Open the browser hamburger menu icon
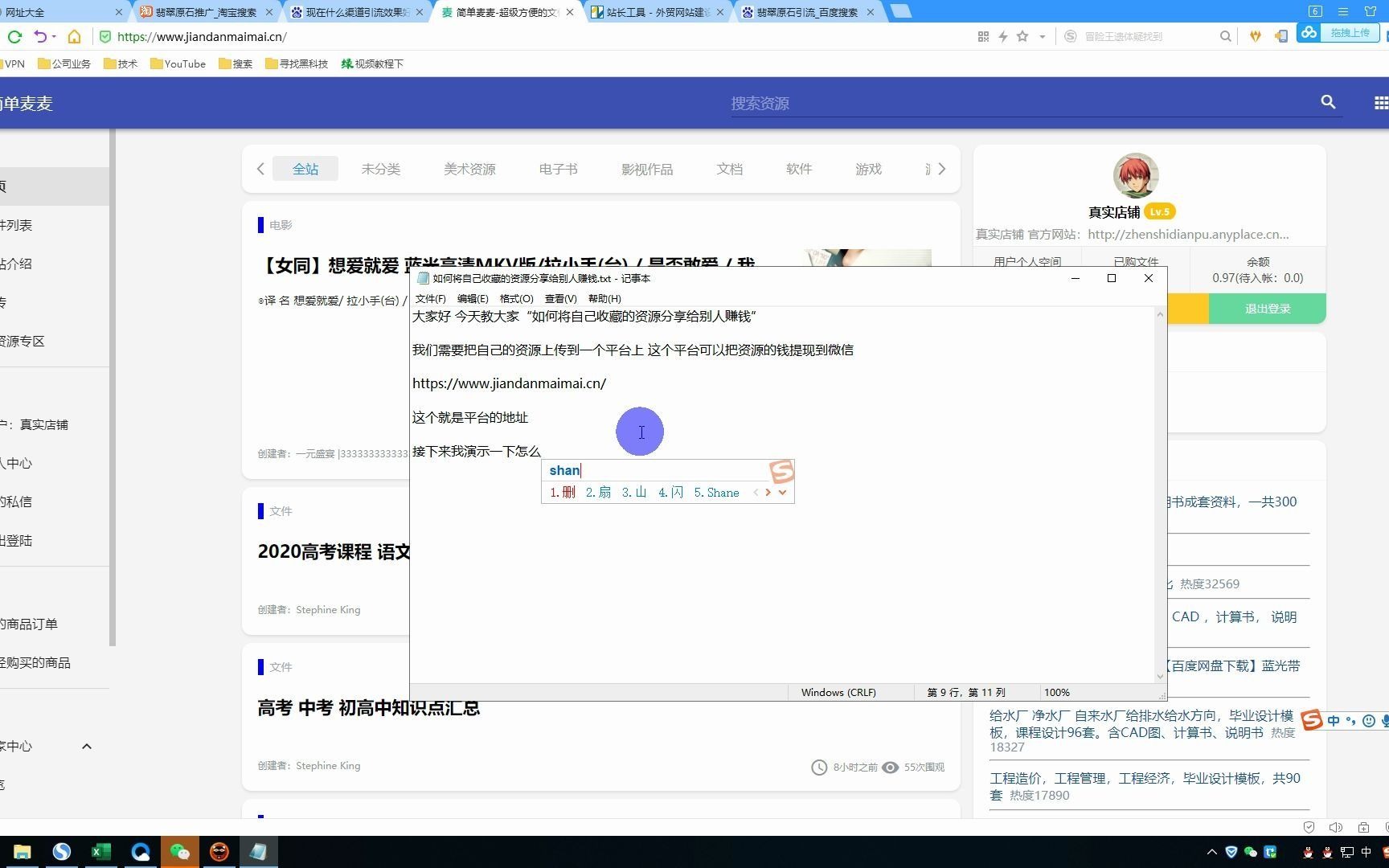The height and width of the screenshot is (868, 1389). coord(1343,11)
